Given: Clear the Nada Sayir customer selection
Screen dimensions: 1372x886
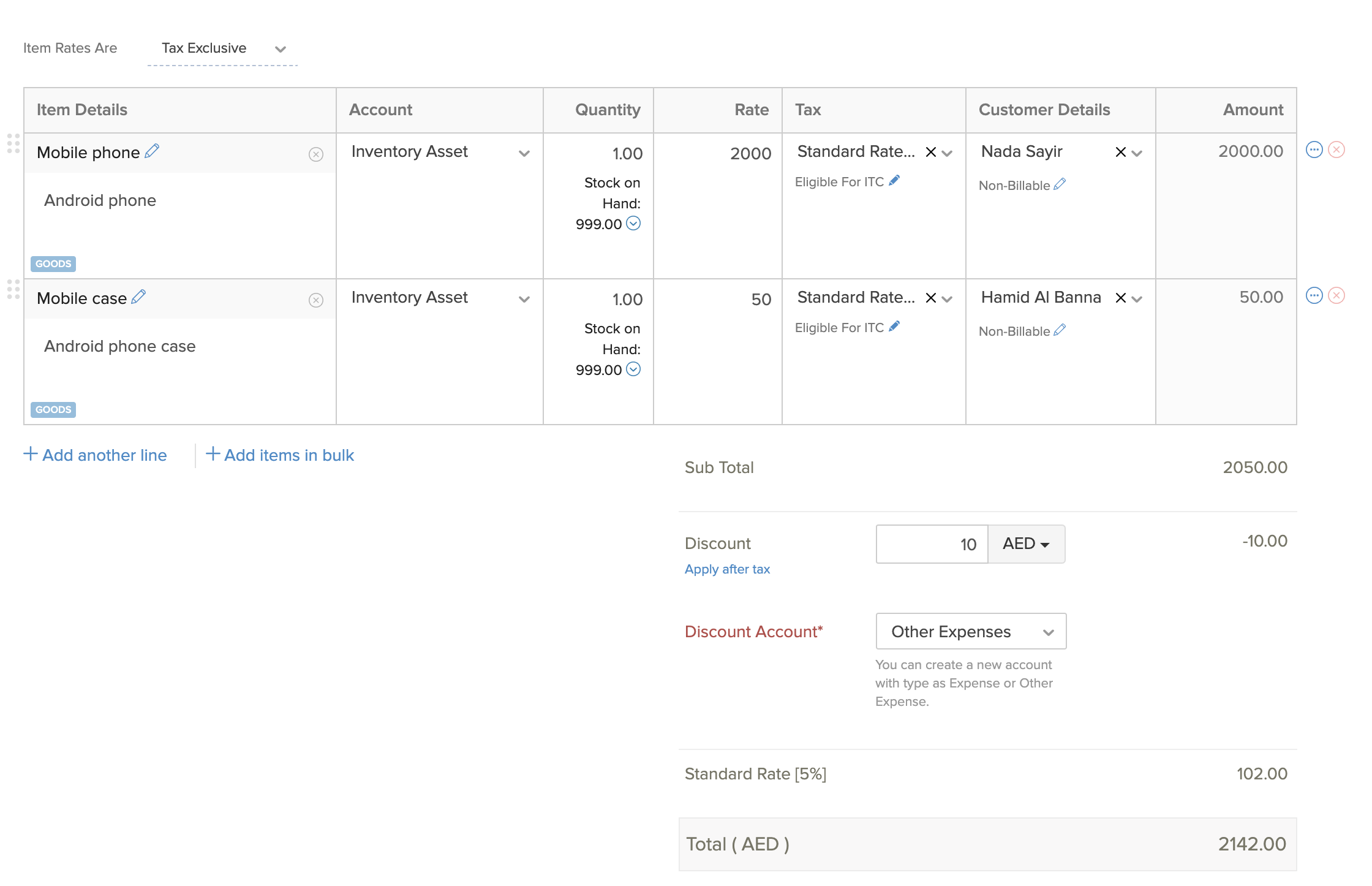Looking at the screenshot, I should 1120,152.
